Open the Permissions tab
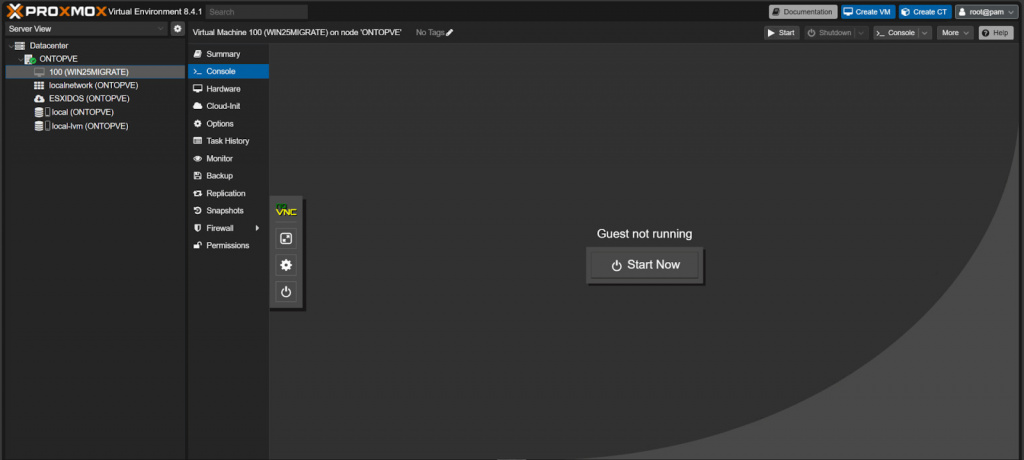1024x460 pixels. (x=229, y=246)
